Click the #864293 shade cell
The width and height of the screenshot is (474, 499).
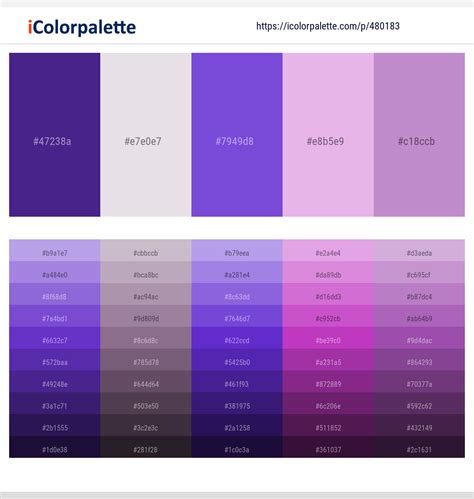[x=419, y=360]
